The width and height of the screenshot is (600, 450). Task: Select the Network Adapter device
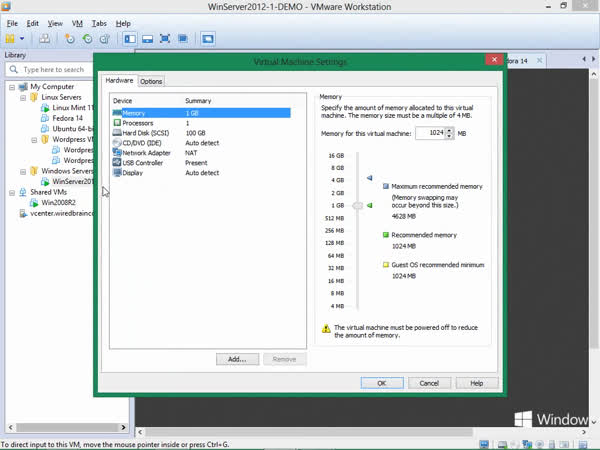pos(201,153)
